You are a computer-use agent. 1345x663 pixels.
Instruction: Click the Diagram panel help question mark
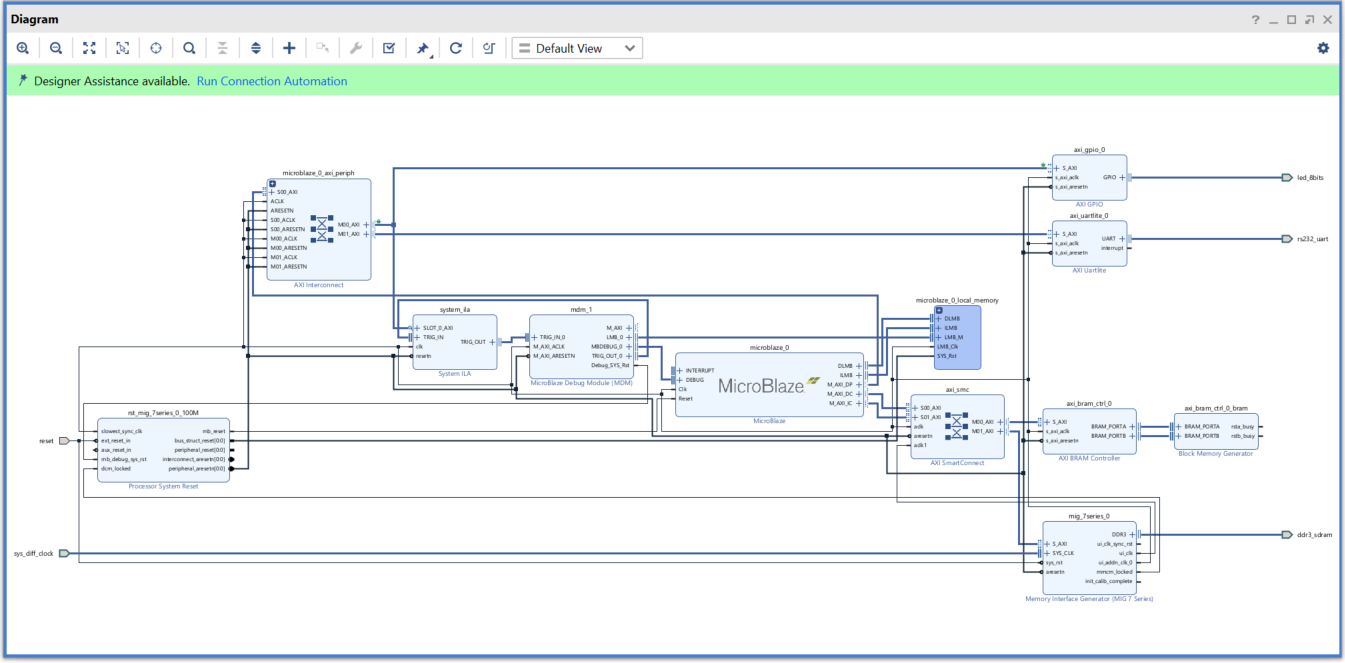coord(1255,20)
